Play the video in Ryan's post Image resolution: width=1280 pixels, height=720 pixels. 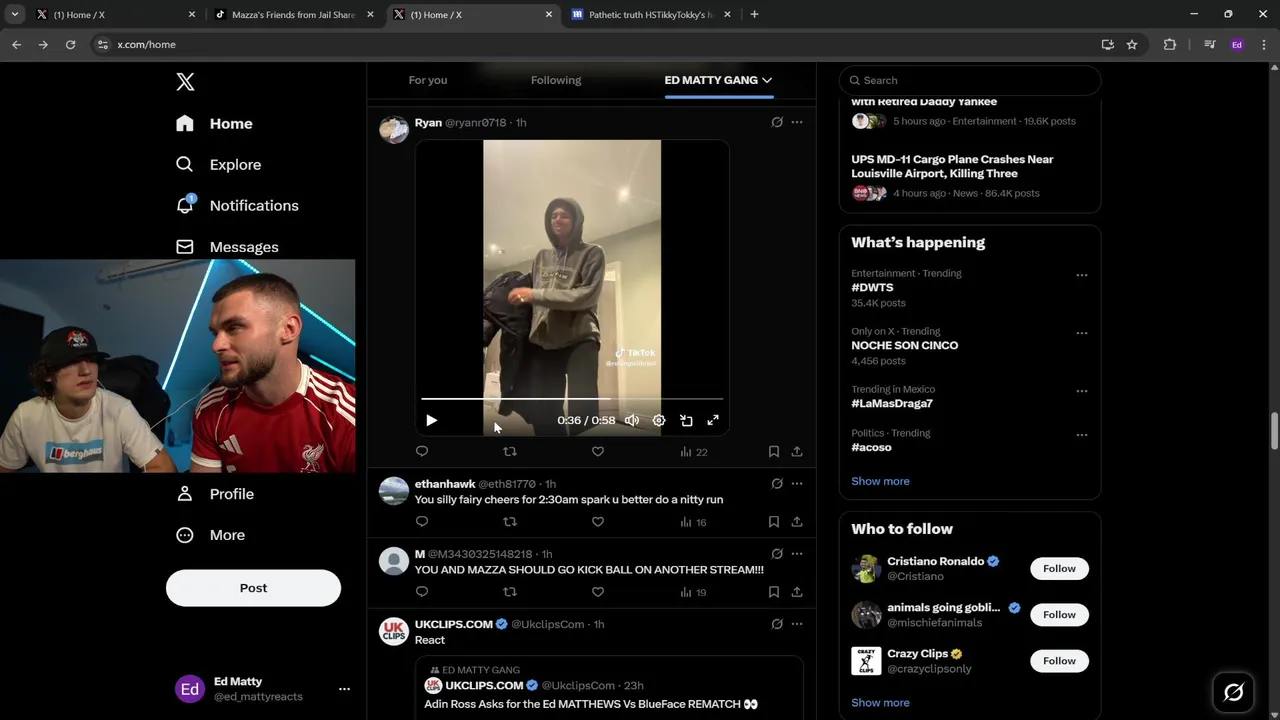[431, 421]
